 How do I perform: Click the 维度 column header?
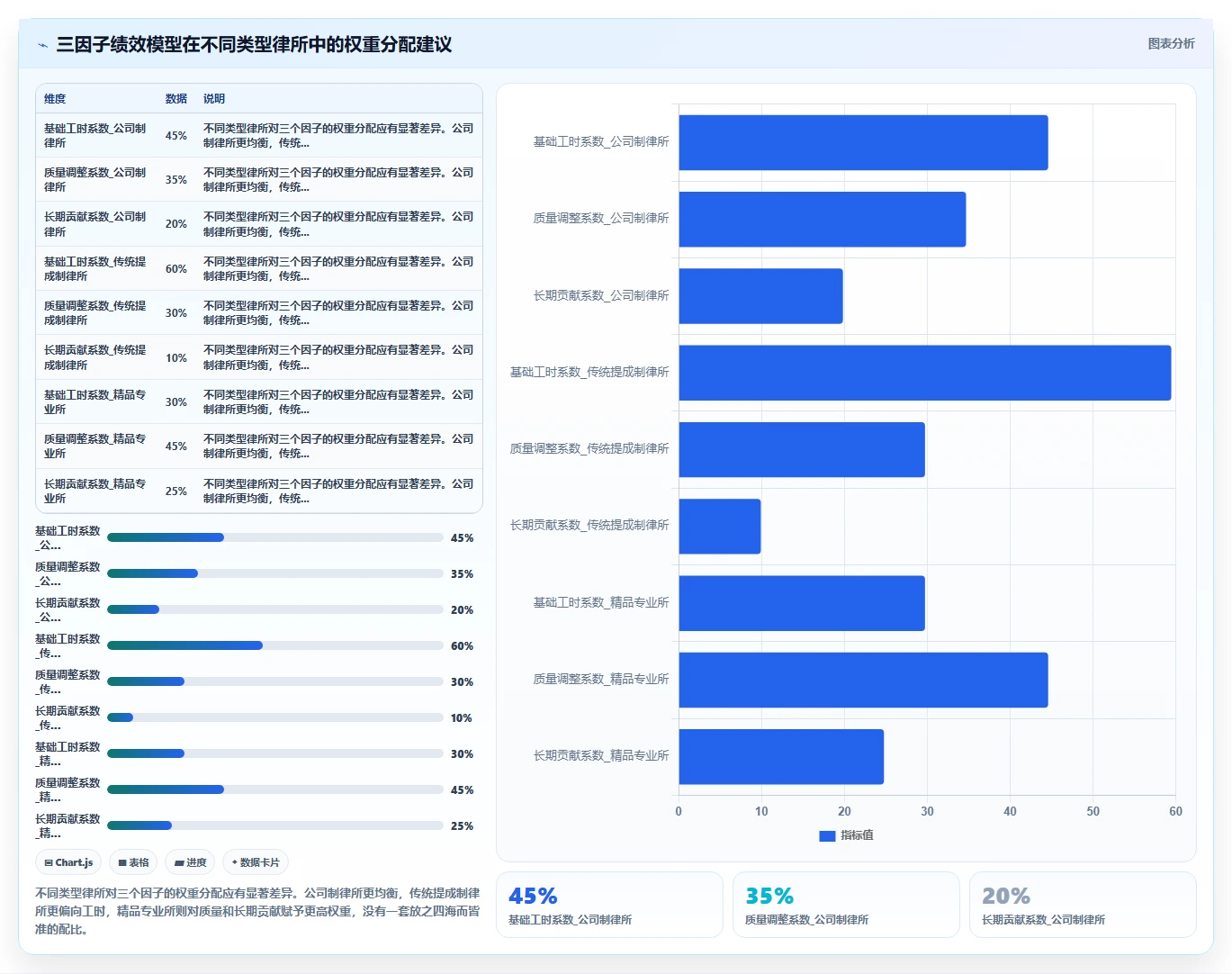click(x=55, y=99)
